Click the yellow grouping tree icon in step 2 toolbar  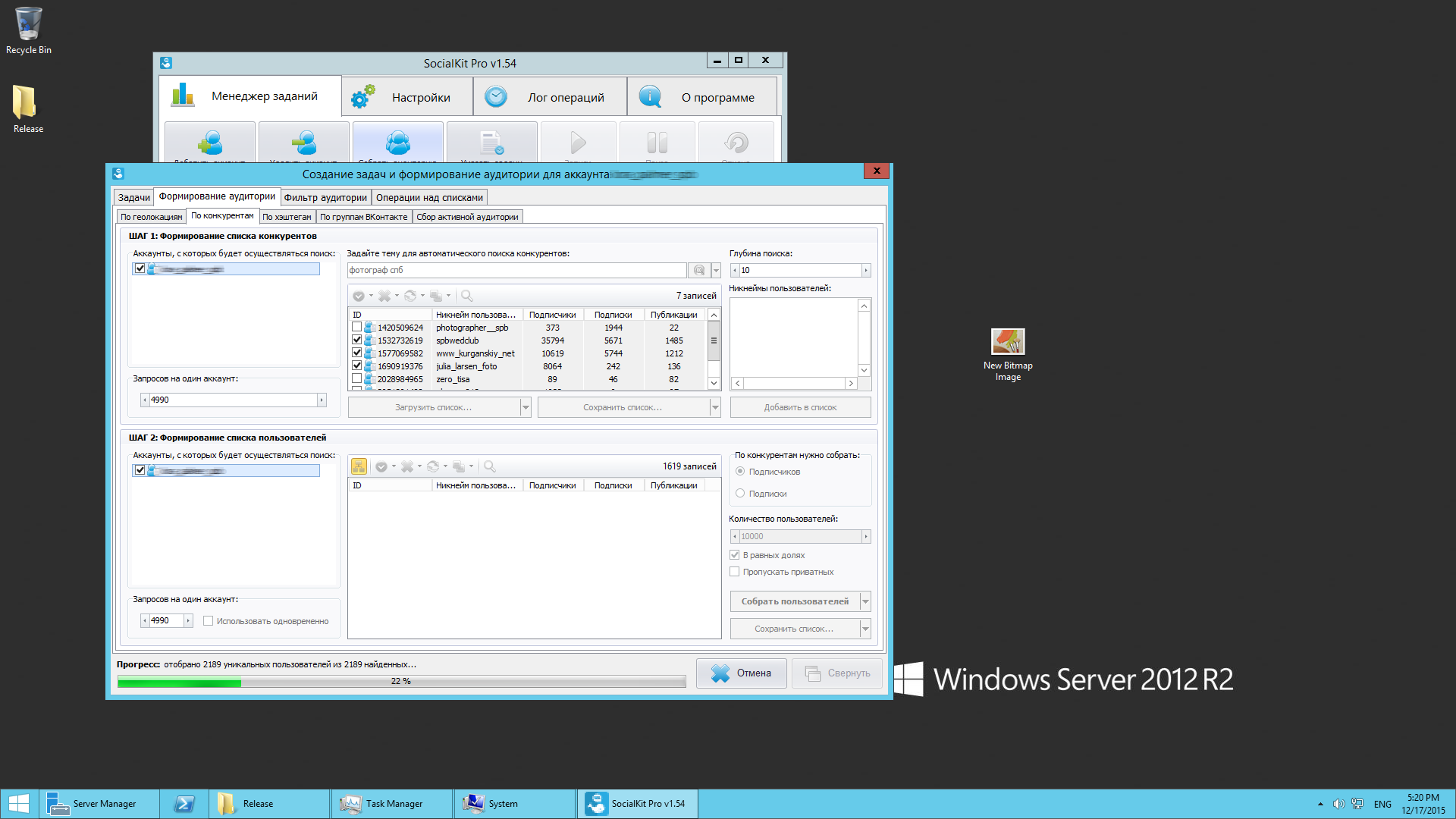(359, 466)
